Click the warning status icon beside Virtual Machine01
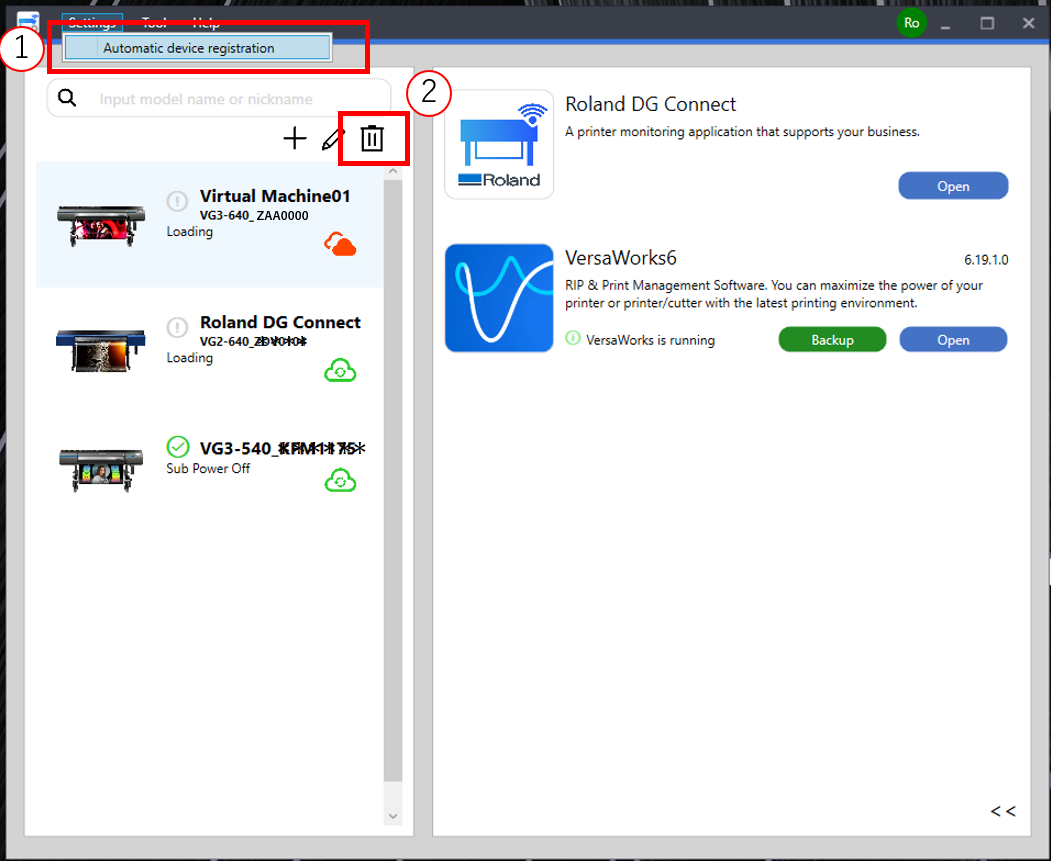 pos(178,200)
